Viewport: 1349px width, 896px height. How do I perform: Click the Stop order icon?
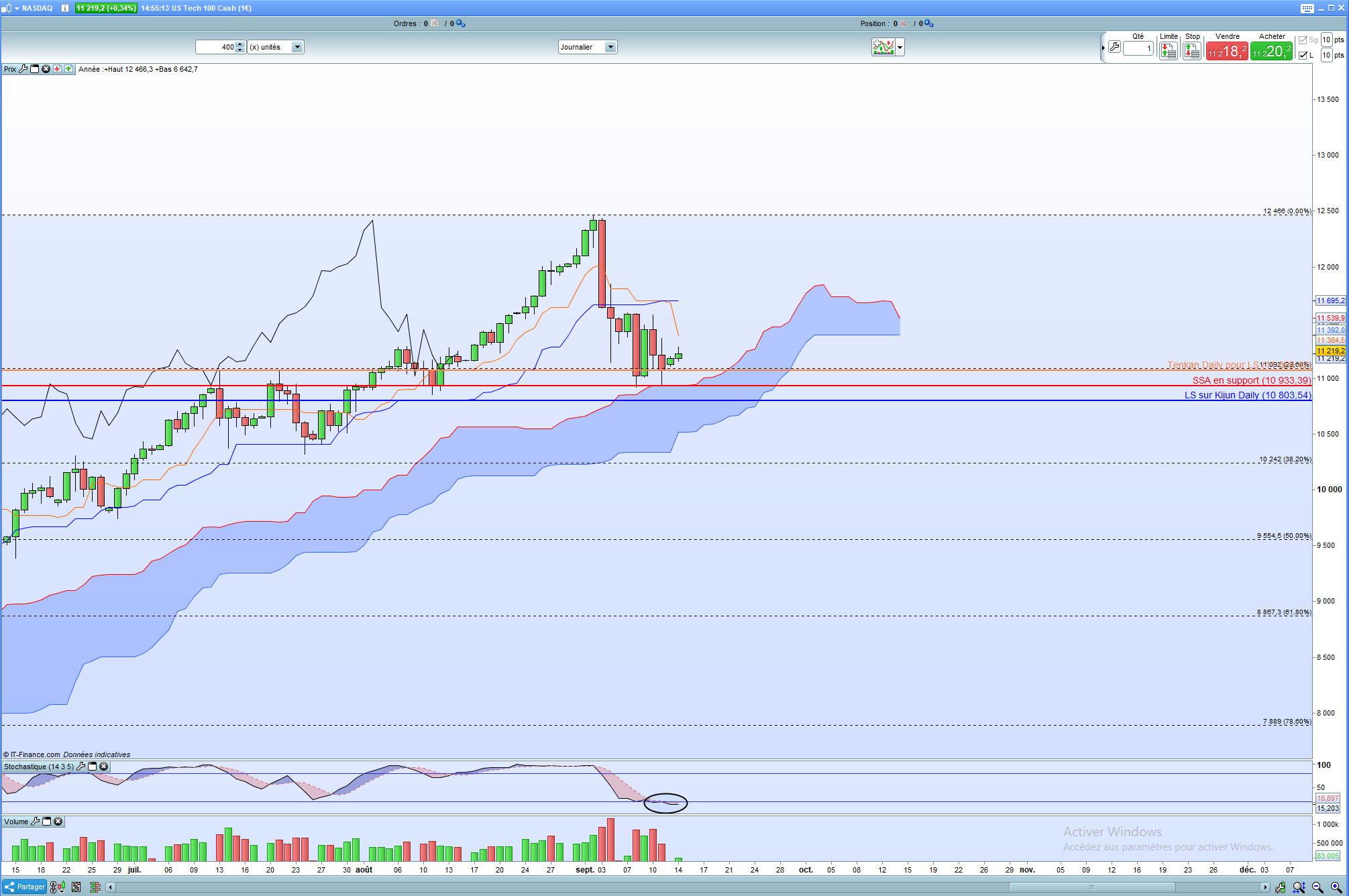coord(1192,51)
